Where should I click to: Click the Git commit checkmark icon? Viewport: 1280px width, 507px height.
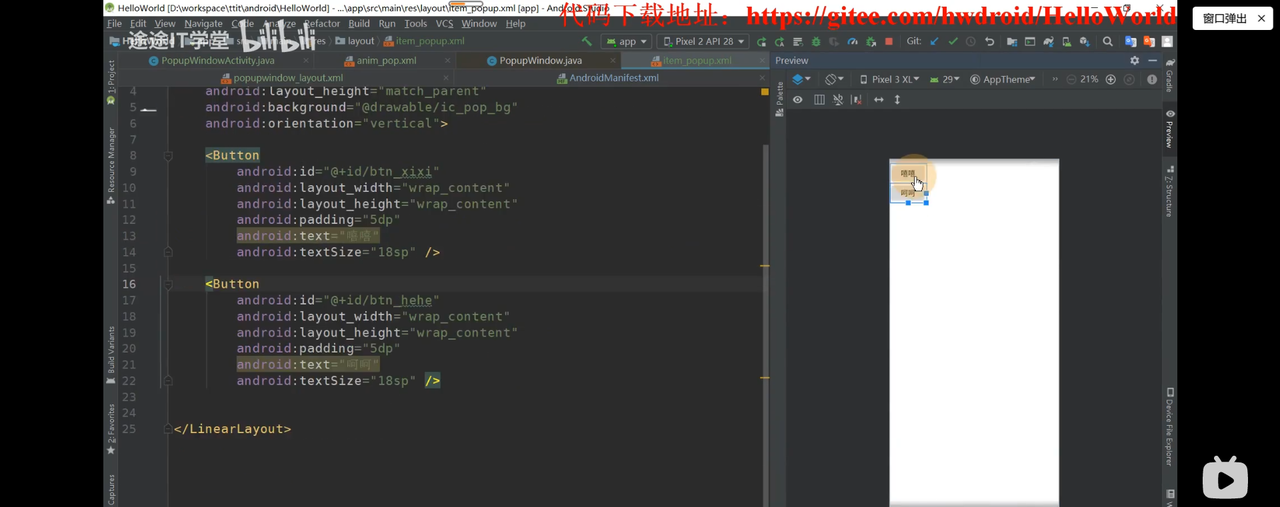952,42
